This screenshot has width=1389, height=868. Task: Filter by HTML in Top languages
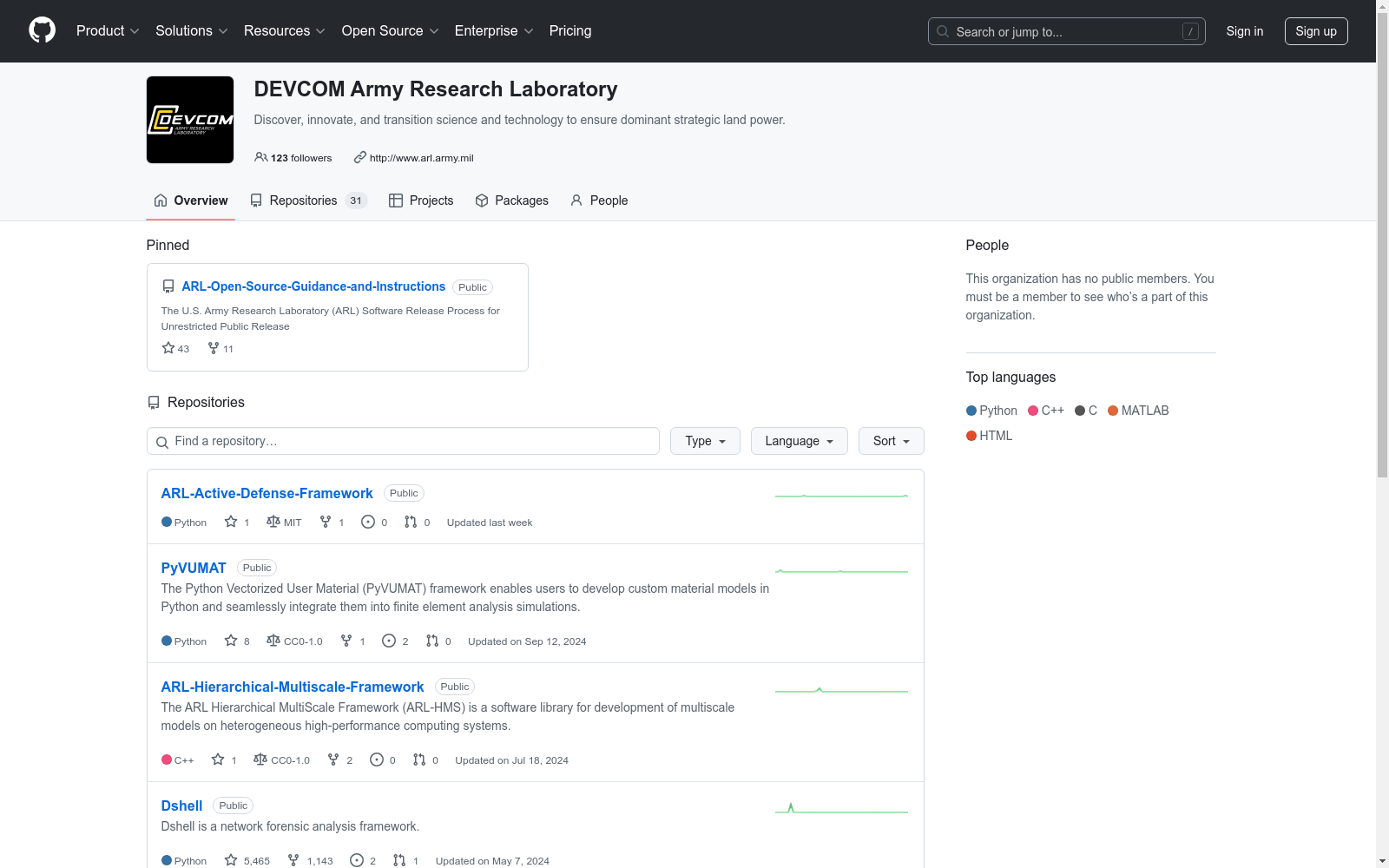(990, 436)
